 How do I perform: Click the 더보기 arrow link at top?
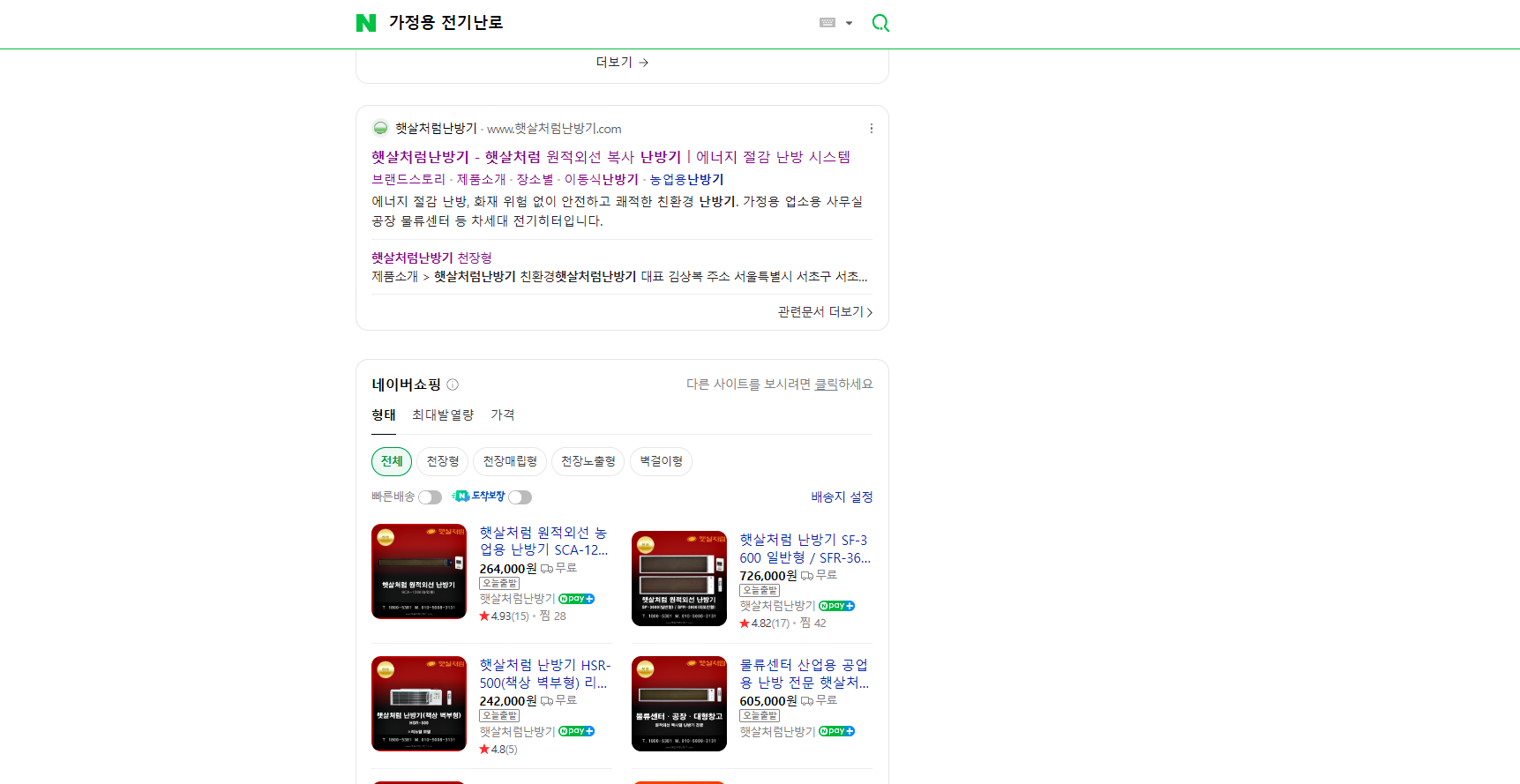tap(622, 62)
